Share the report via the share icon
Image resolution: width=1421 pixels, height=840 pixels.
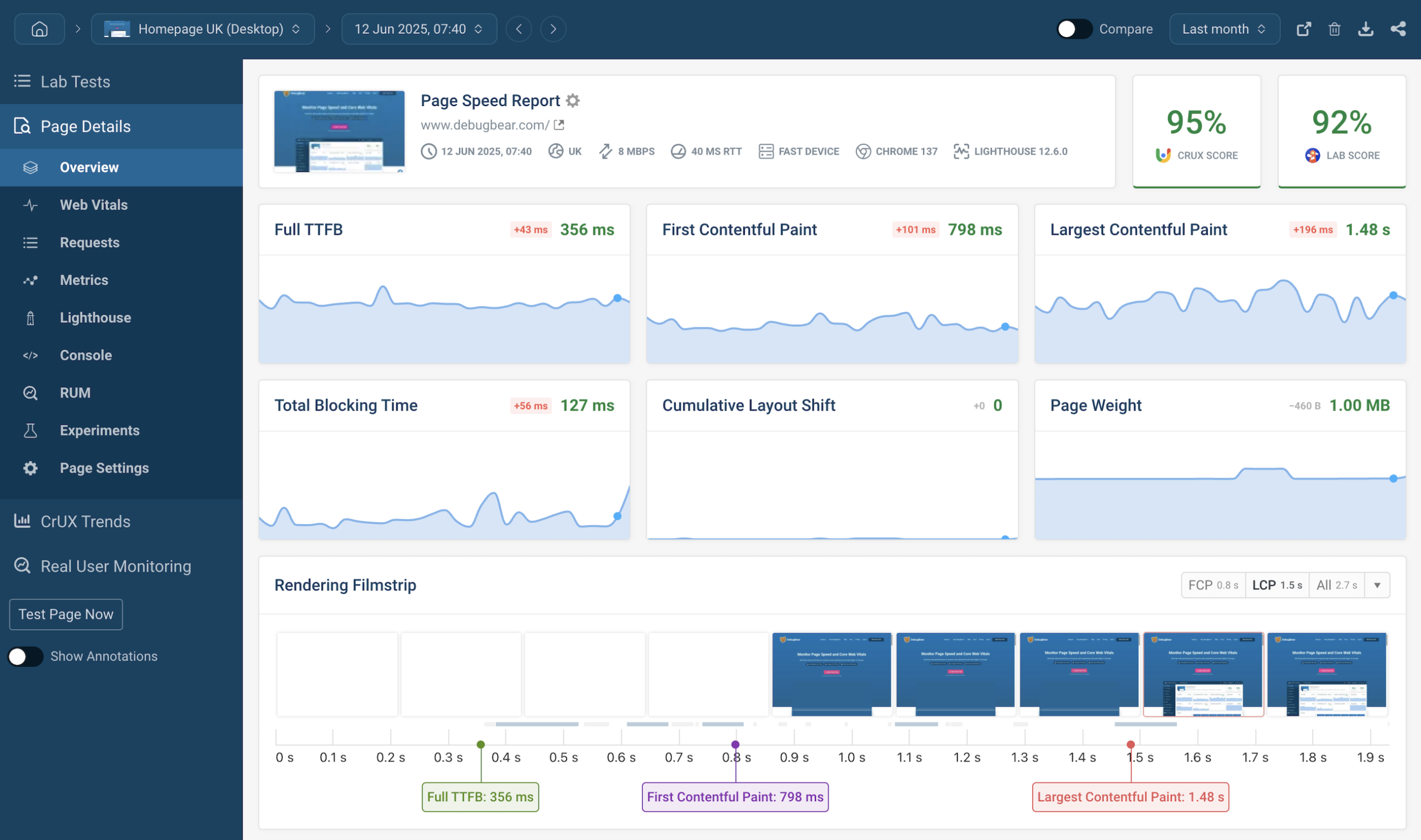1398,28
